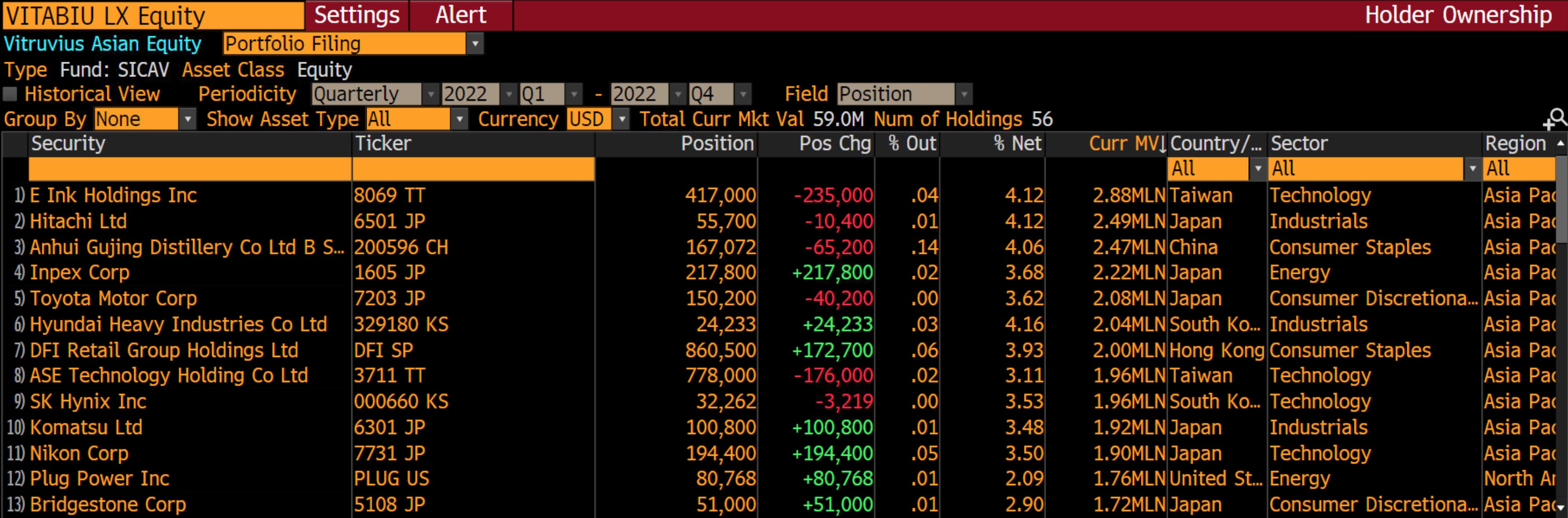Open the Portfolio Filing dropdown arrow

pos(475,44)
